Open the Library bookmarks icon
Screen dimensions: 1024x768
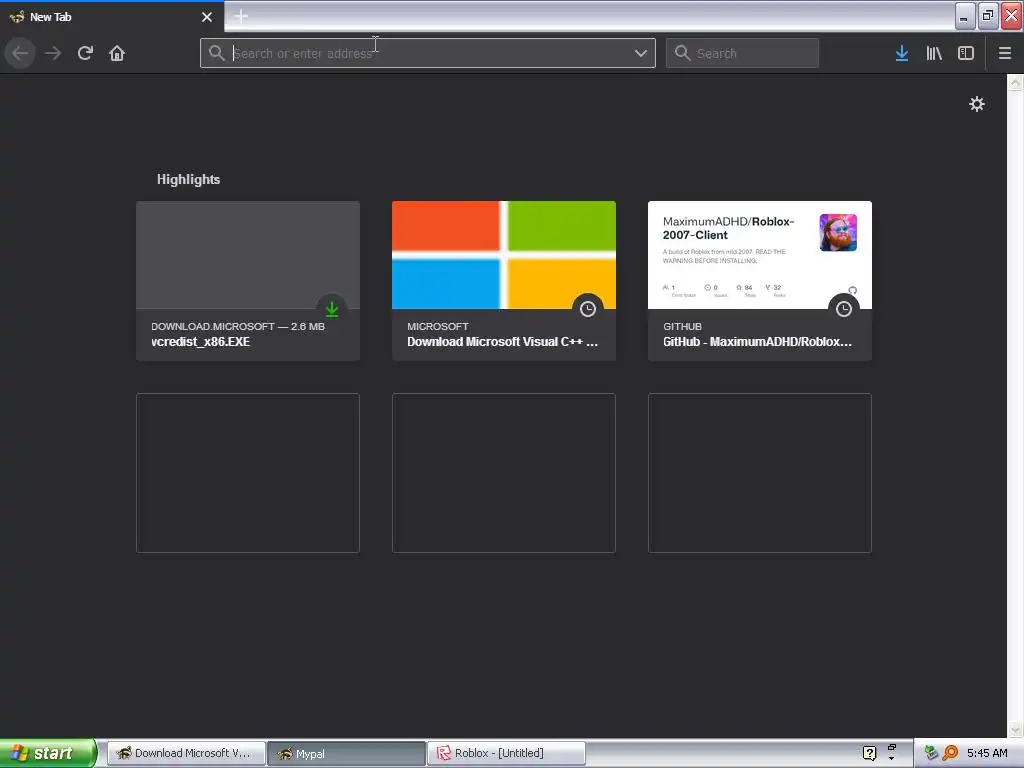click(x=934, y=53)
